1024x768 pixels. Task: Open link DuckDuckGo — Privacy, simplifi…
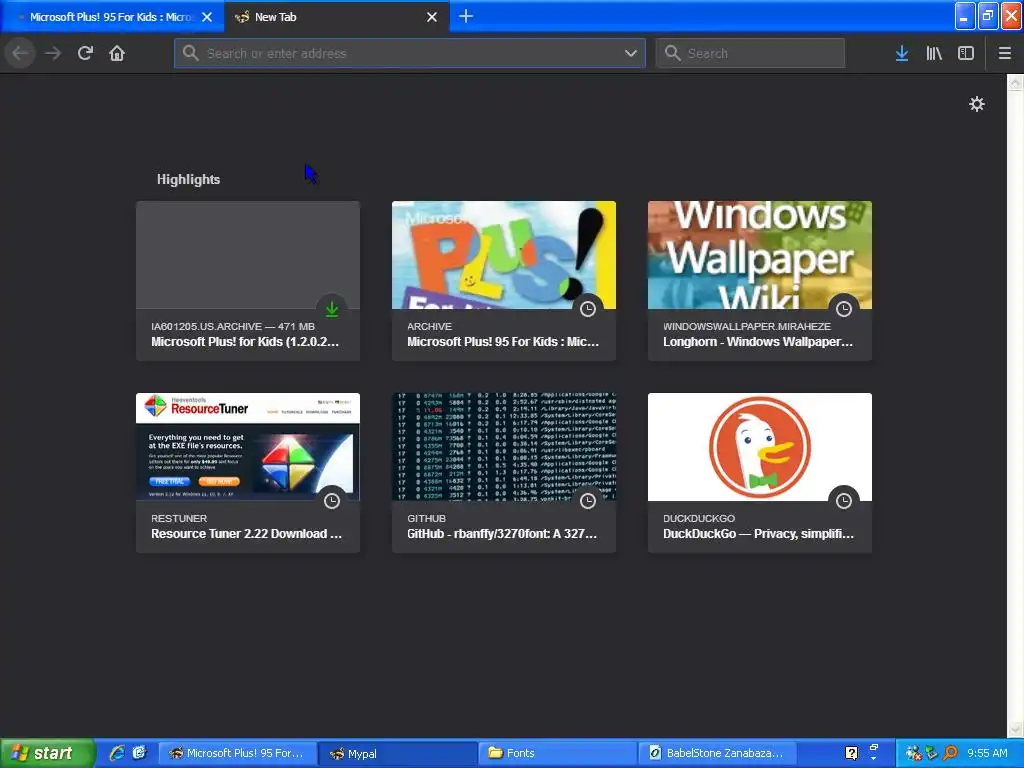(758, 534)
